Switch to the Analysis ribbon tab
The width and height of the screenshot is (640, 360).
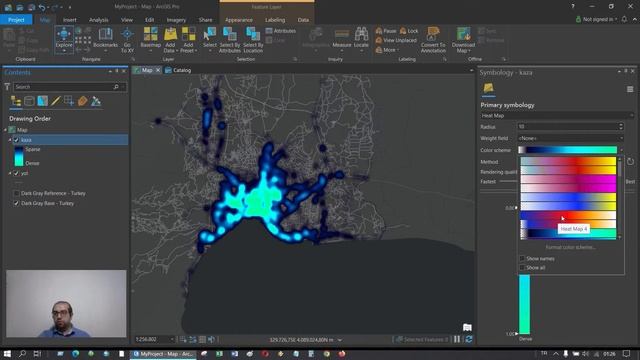(x=98, y=20)
